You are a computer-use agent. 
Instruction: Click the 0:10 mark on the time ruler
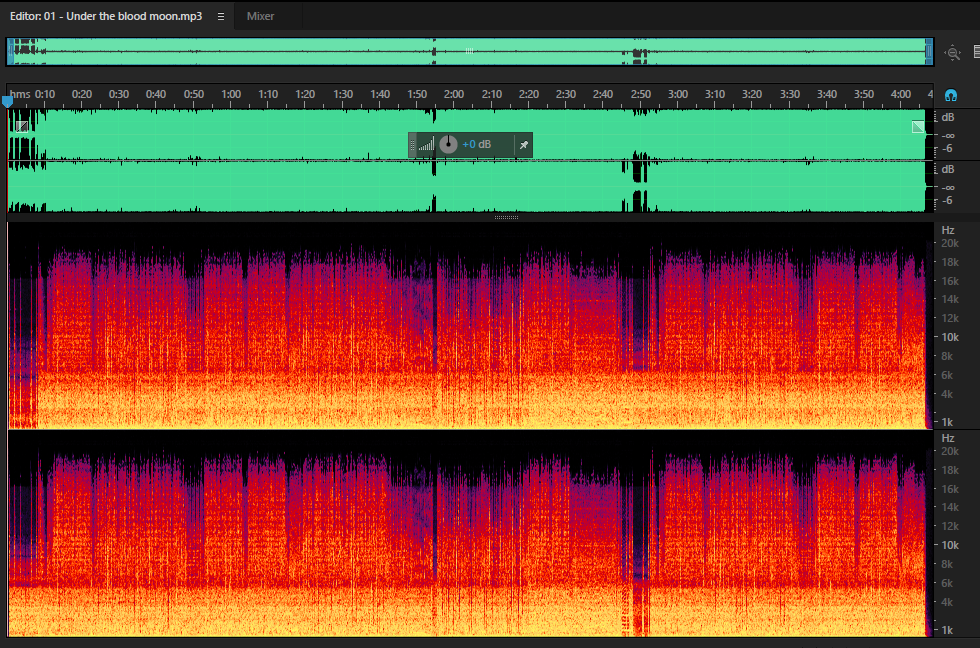(44, 94)
